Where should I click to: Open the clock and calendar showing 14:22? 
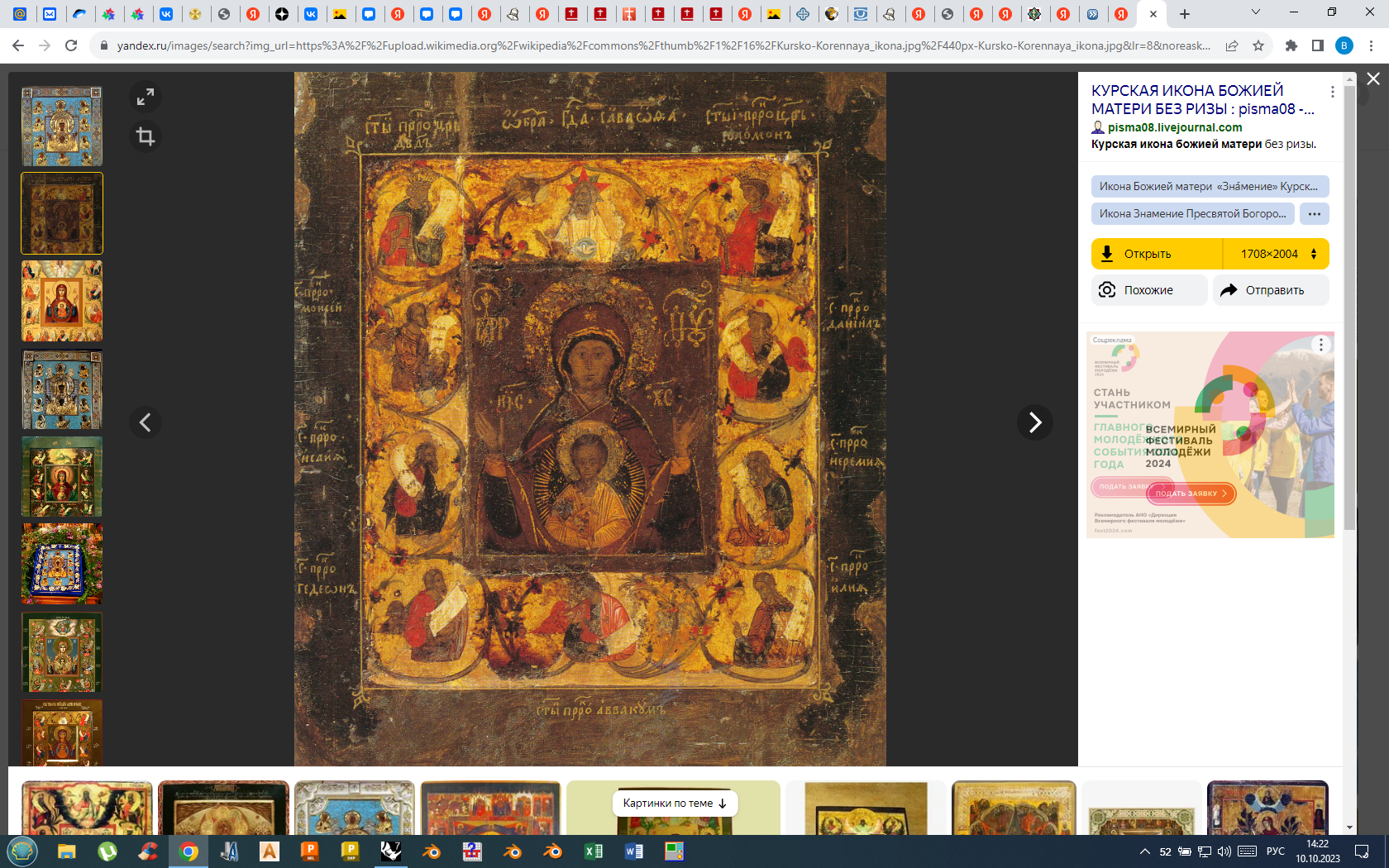tap(1318, 851)
